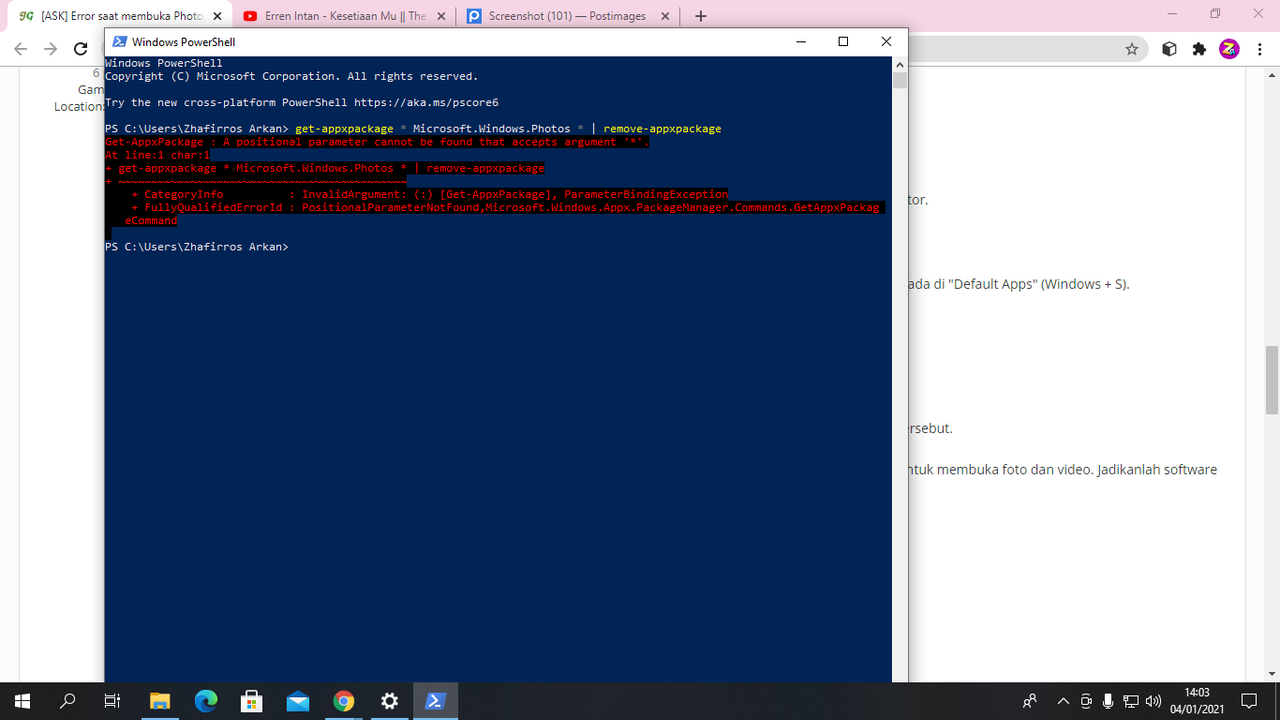Launch the Mail app from the taskbar
Viewport: 1280px width, 720px height.
point(297,700)
